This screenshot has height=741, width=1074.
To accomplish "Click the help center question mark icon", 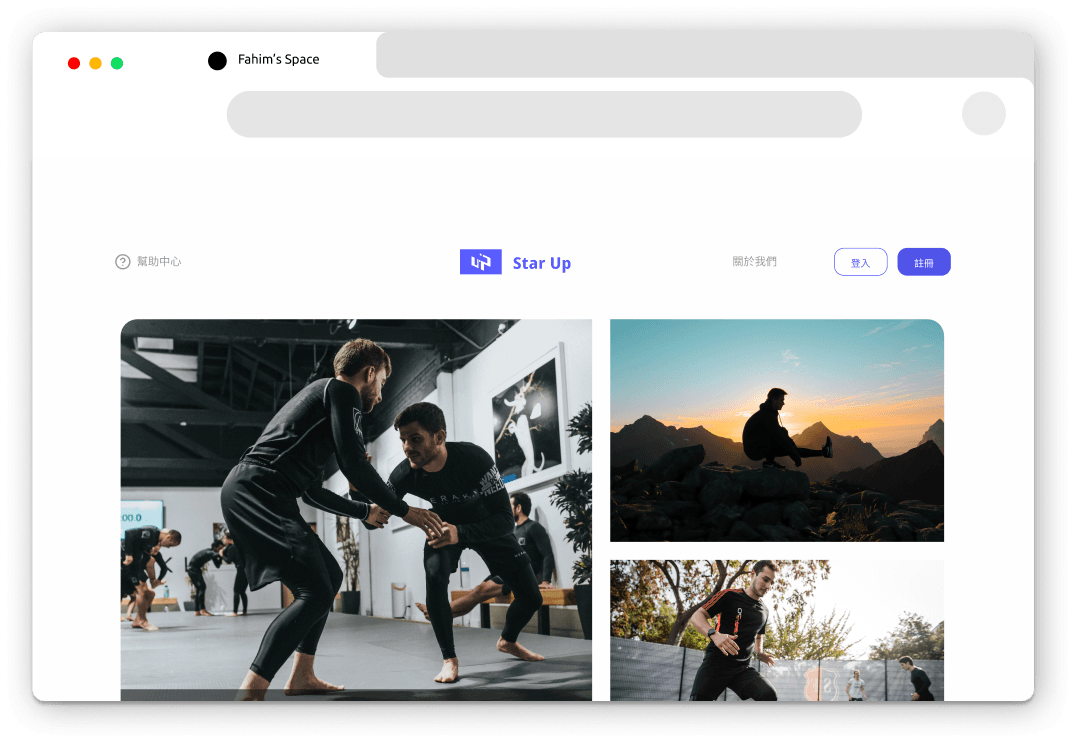I will 123,262.
